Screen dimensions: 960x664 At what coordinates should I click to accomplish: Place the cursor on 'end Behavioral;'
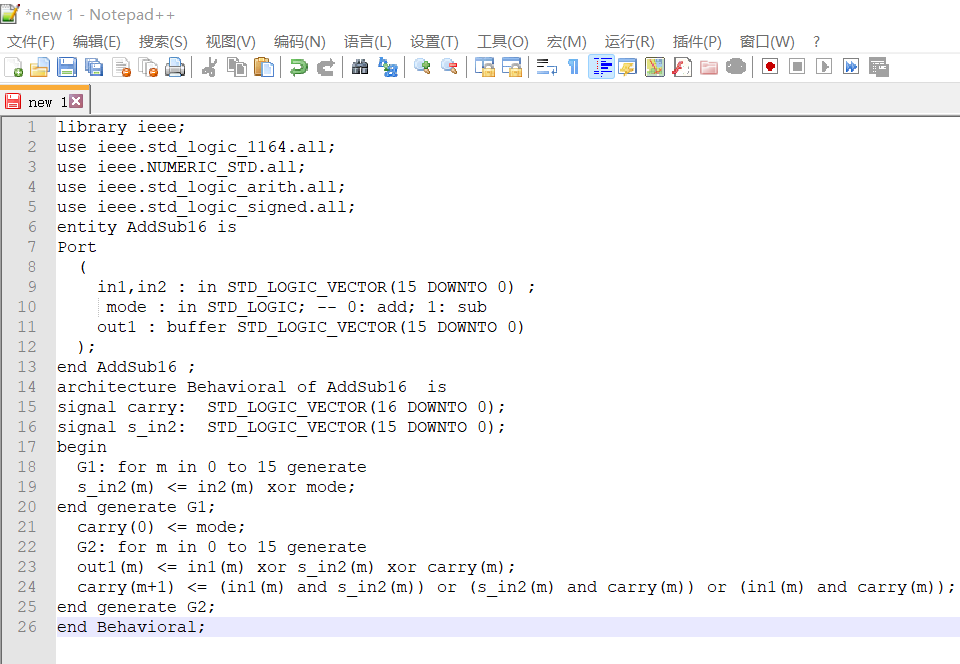click(131, 627)
